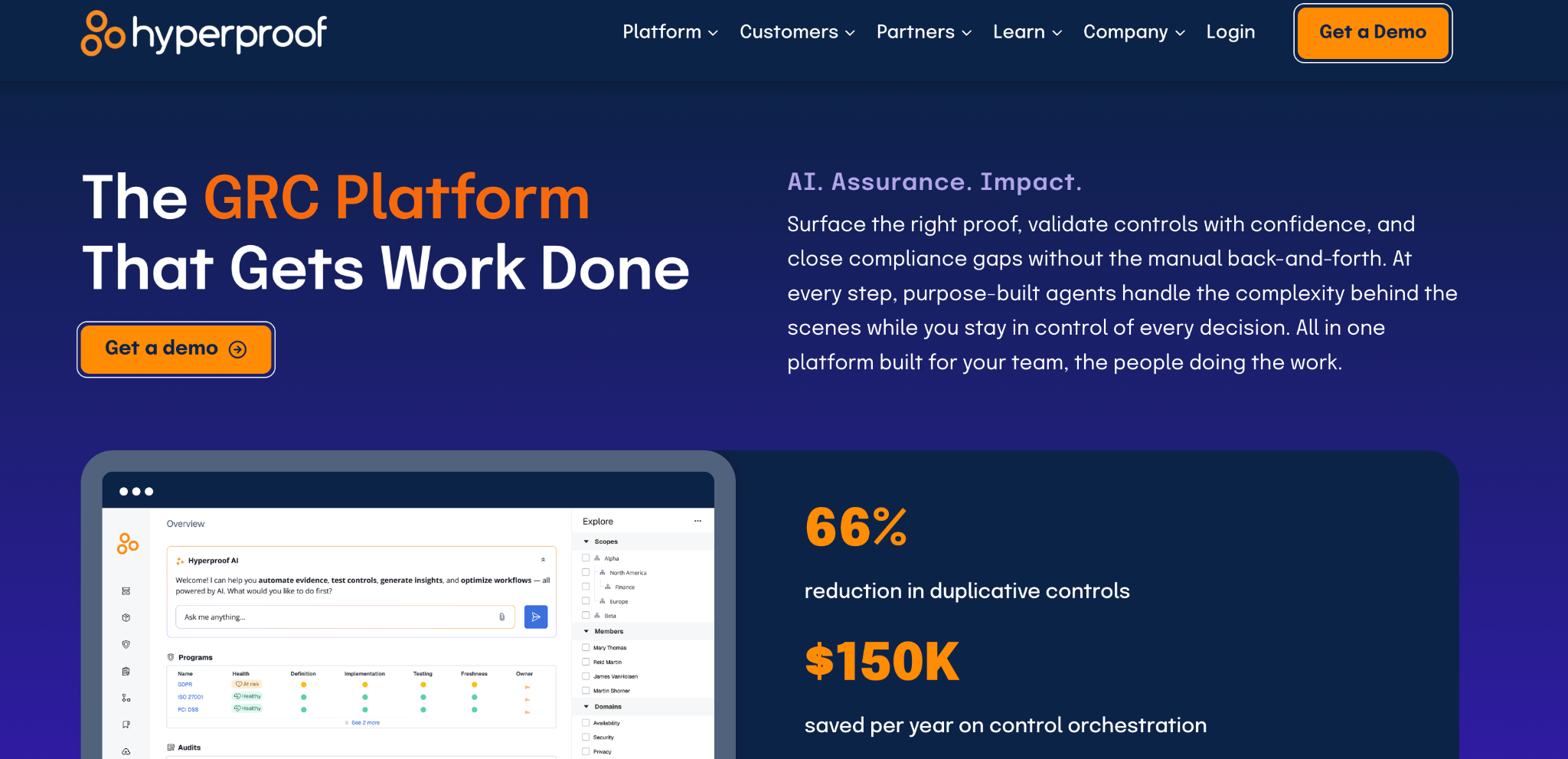Send the AI prompt with arrow button
The image size is (1568, 759).
pos(536,617)
